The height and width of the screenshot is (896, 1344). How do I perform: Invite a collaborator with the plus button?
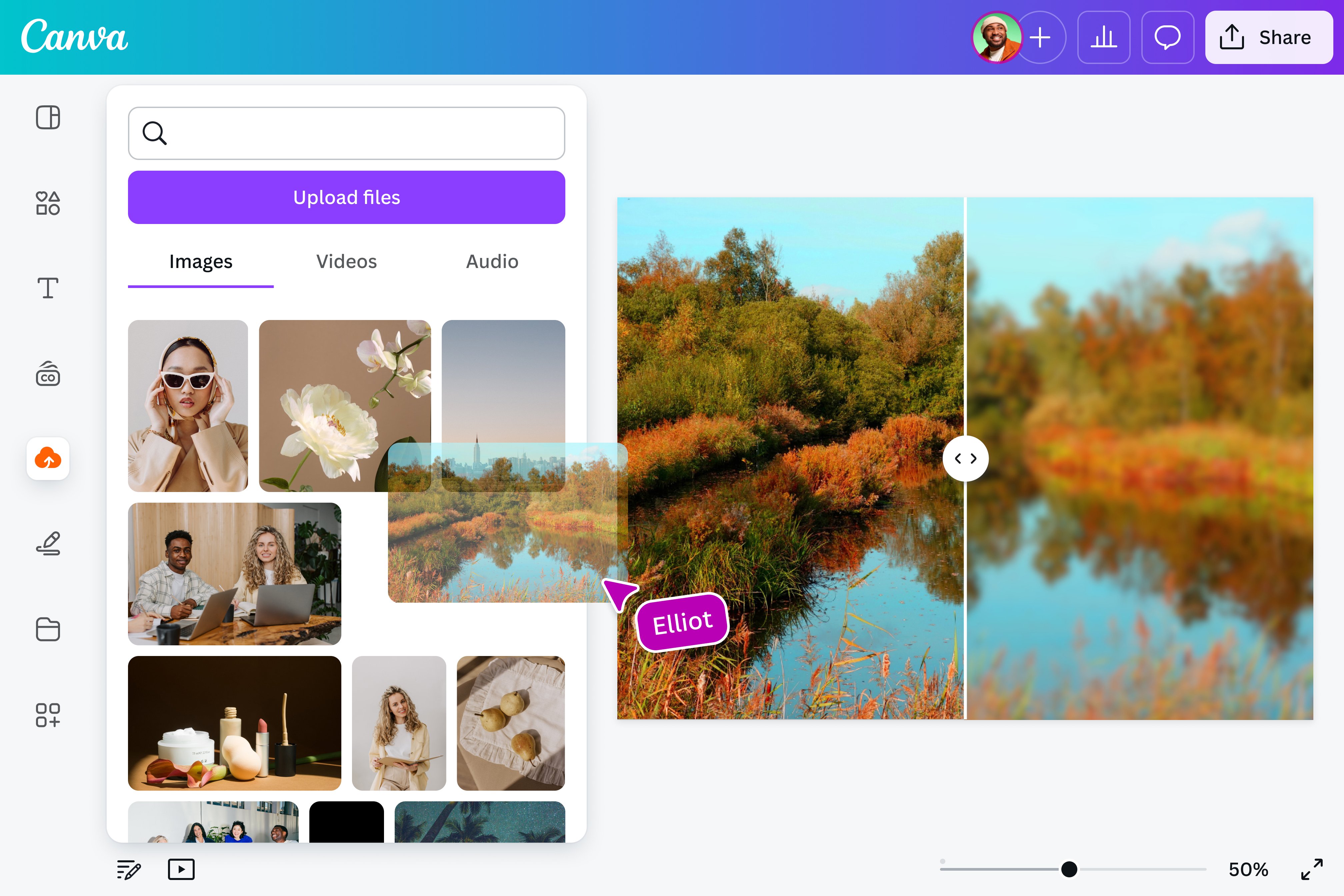1040,37
